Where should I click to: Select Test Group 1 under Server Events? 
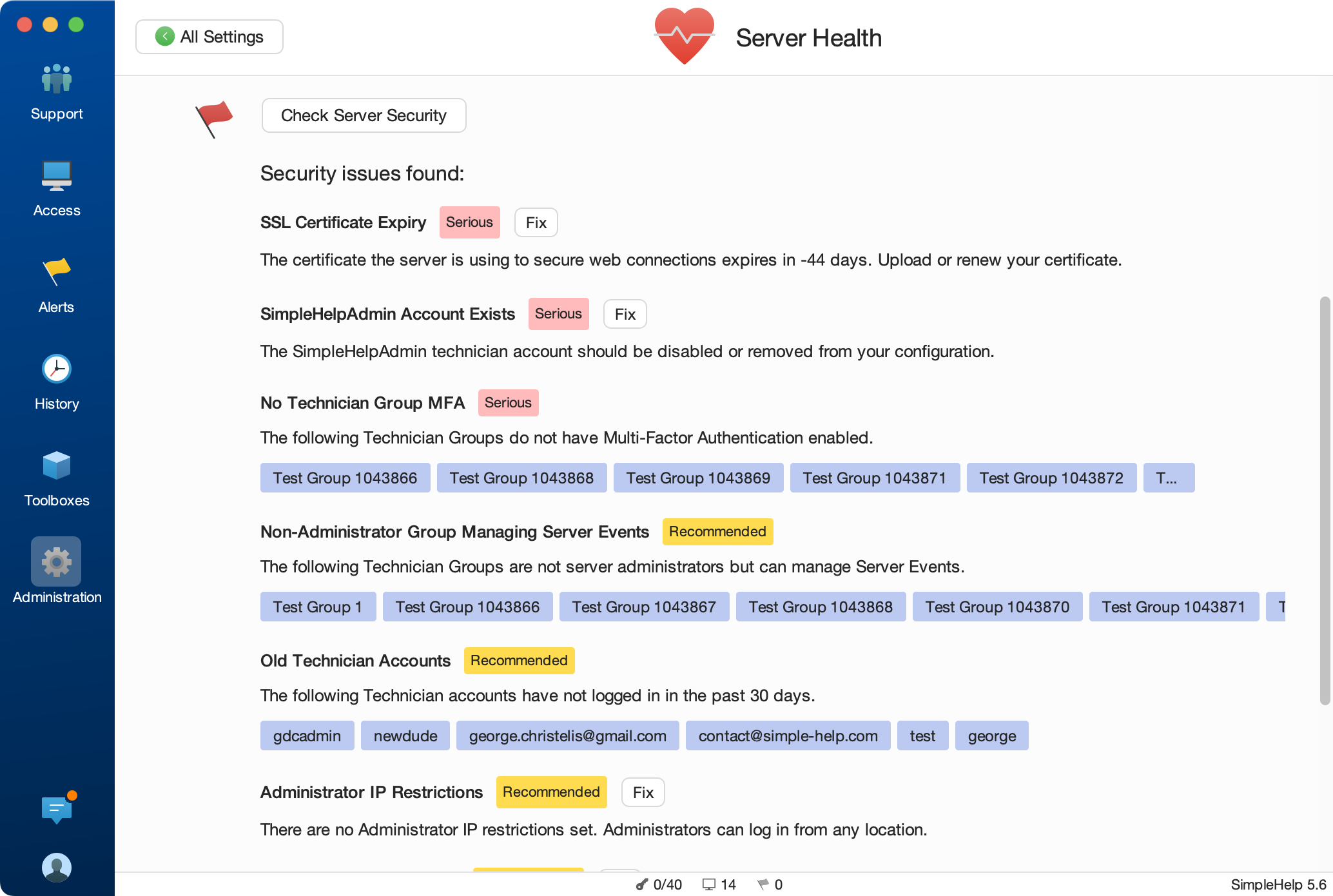point(318,607)
